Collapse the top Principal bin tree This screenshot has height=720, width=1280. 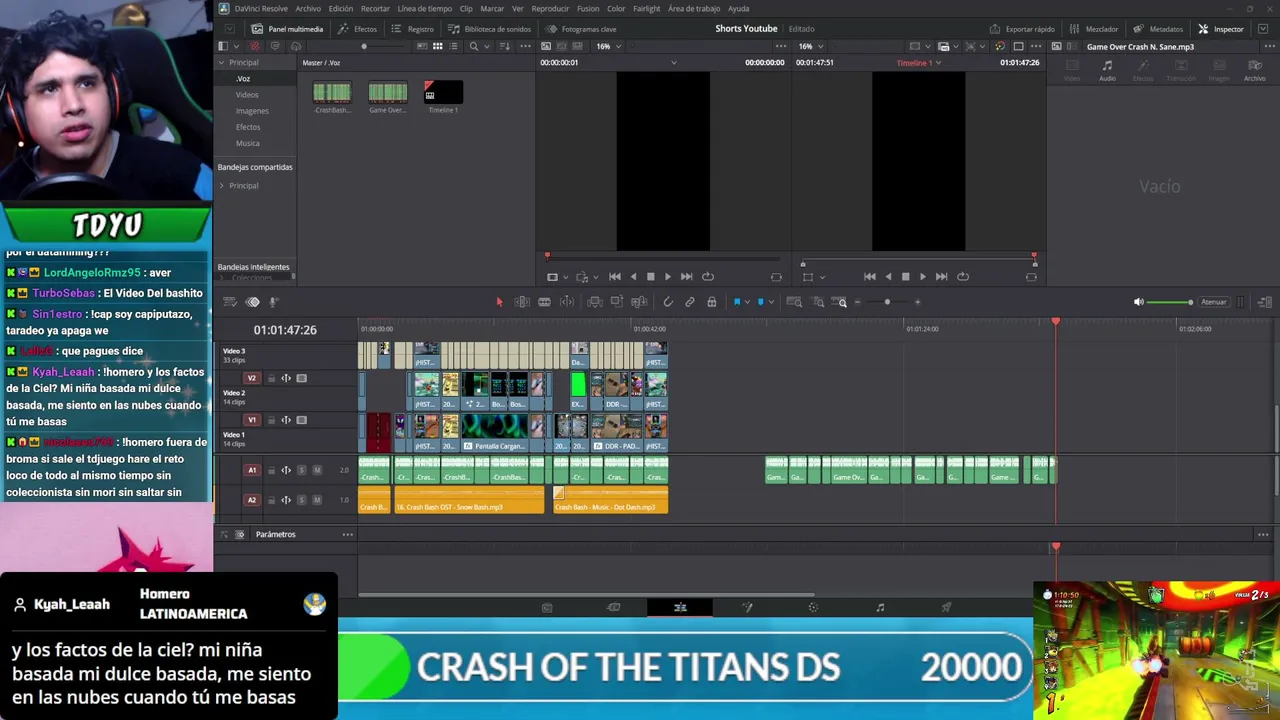coord(221,63)
